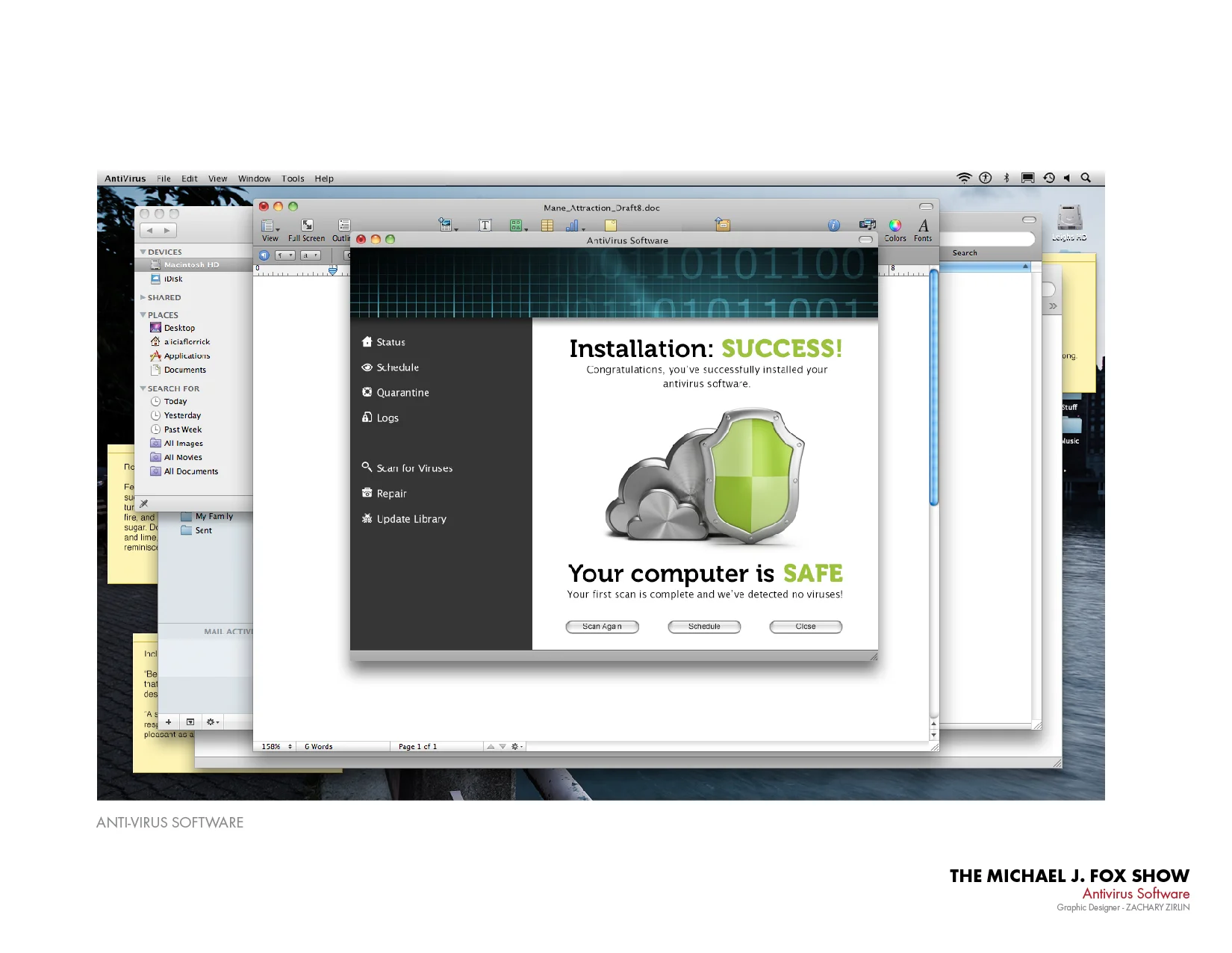The image size is (1232, 953).
Task: Open Bluetooth menu bar icon
Action: (1007, 178)
